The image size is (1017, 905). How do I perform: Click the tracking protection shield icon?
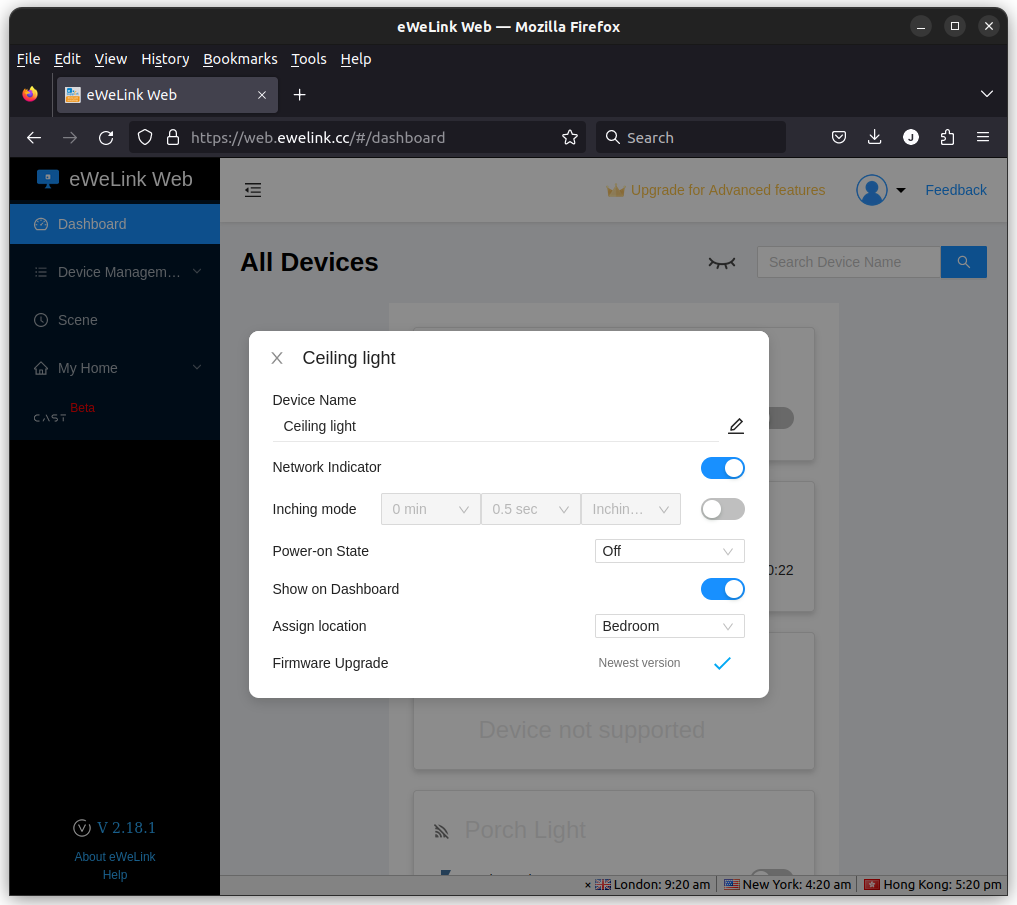(x=145, y=138)
